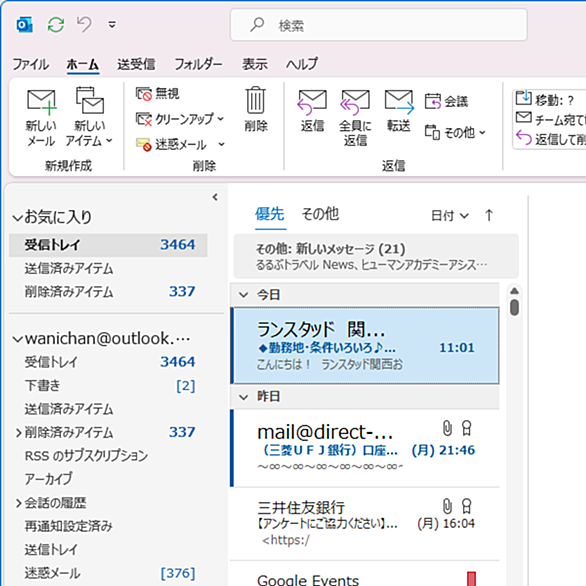
Task: Click the attachment icon on mail@direct message
Action: (447, 429)
